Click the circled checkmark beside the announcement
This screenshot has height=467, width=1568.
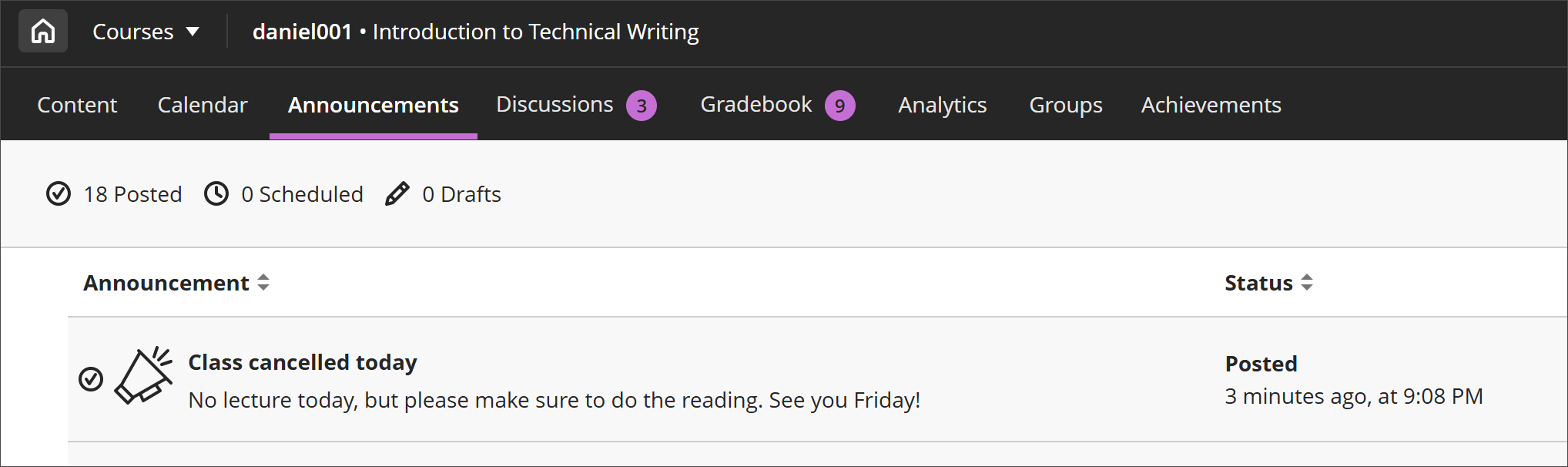pos(91,378)
